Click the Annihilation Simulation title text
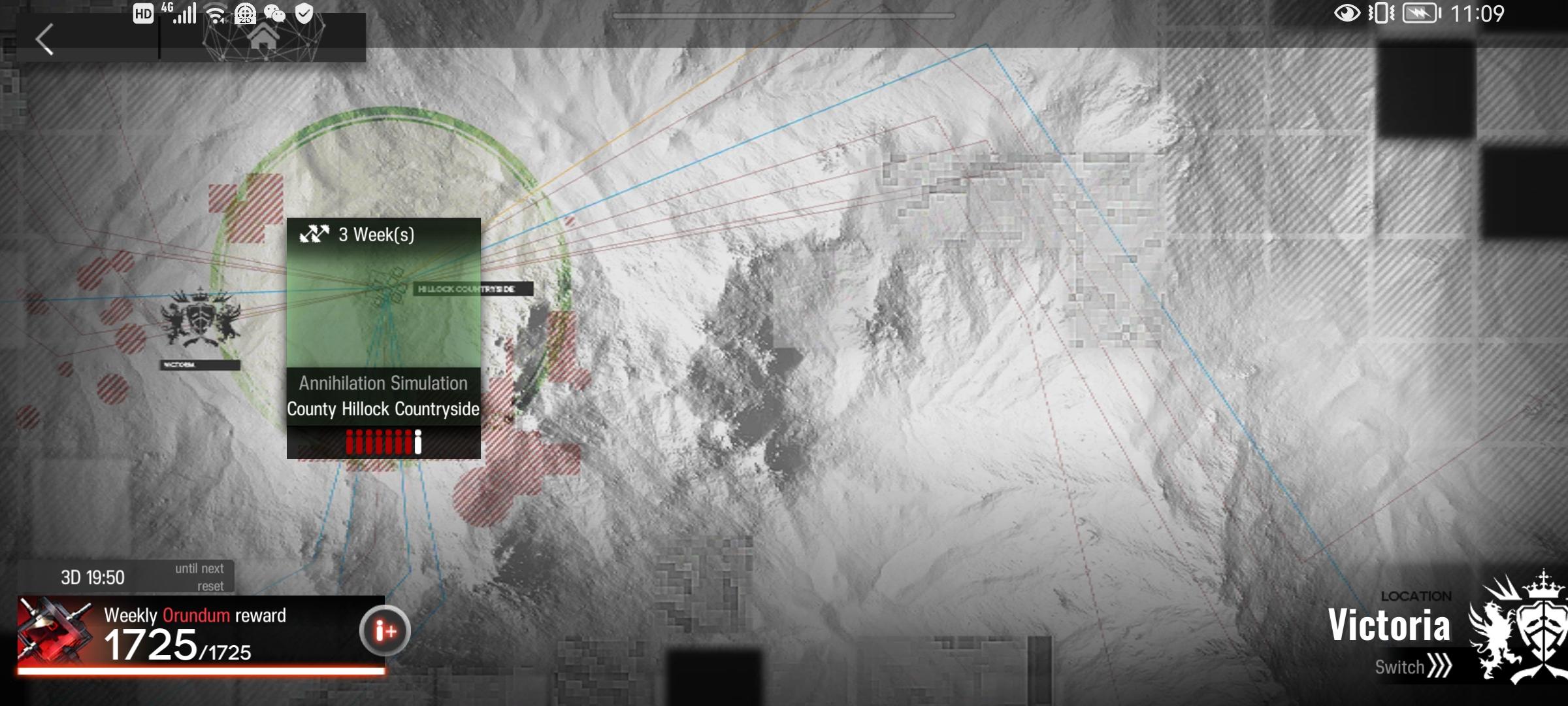This screenshot has width=1568, height=706. pyautogui.click(x=384, y=383)
